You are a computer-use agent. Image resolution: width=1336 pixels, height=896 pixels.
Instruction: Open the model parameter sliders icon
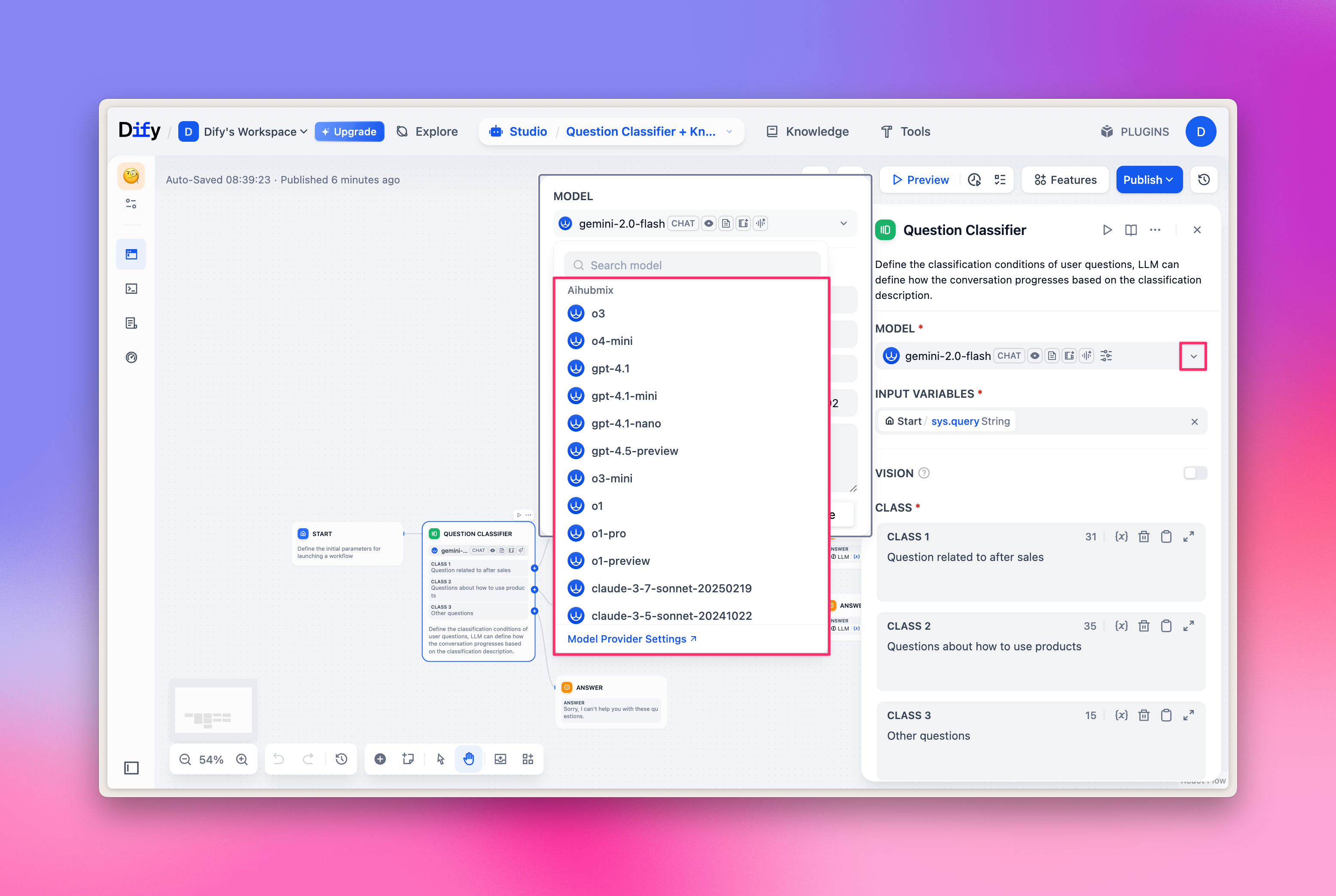tap(1106, 355)
